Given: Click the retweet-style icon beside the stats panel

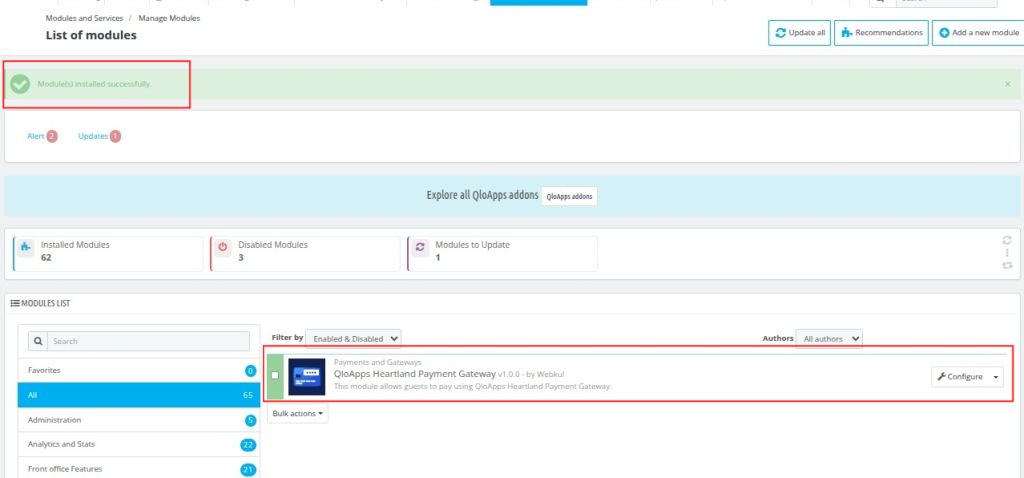Looking at the screenshot, I should coord(1007,265).
